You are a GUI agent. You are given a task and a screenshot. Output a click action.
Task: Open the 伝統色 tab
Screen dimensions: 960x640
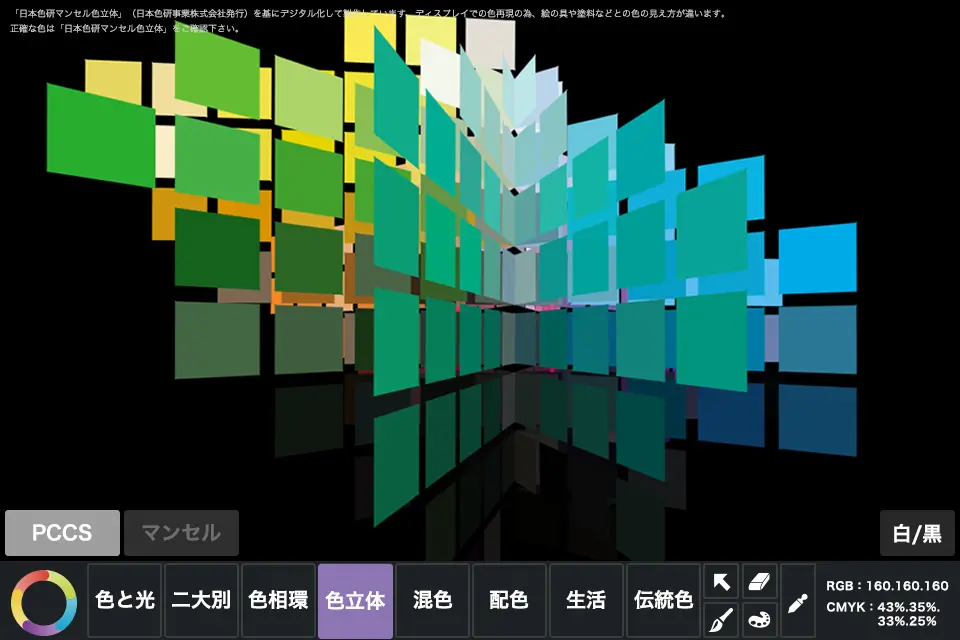(x=663, y=601)
